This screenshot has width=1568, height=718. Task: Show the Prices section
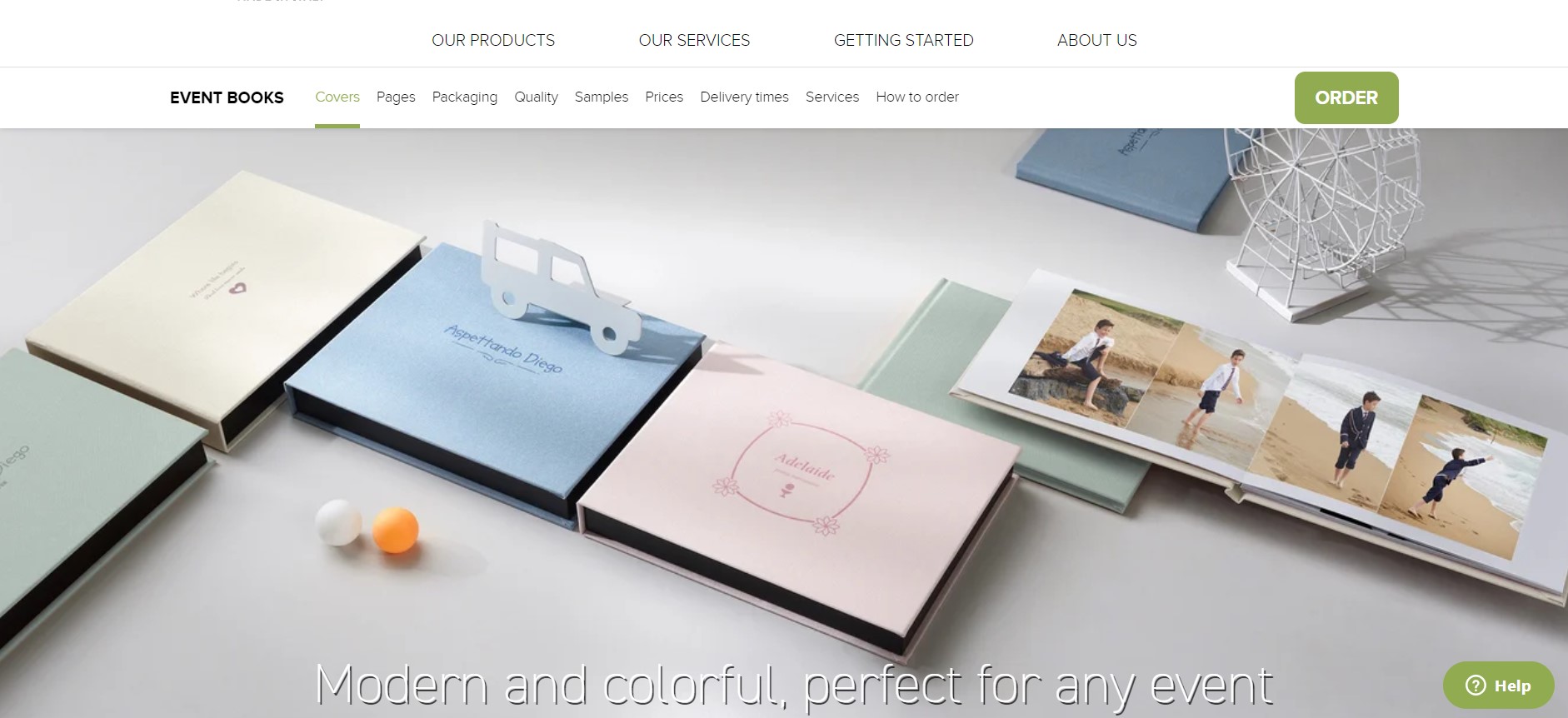(664, 97)
